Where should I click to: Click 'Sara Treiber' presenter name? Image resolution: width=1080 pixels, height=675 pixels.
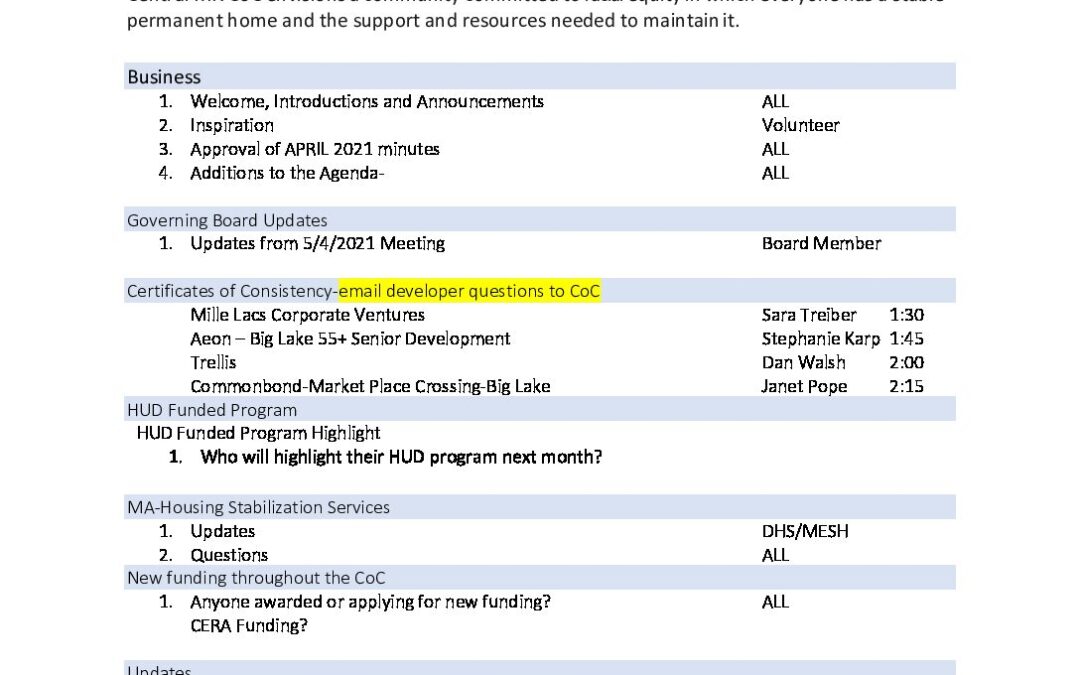point(809,315)
